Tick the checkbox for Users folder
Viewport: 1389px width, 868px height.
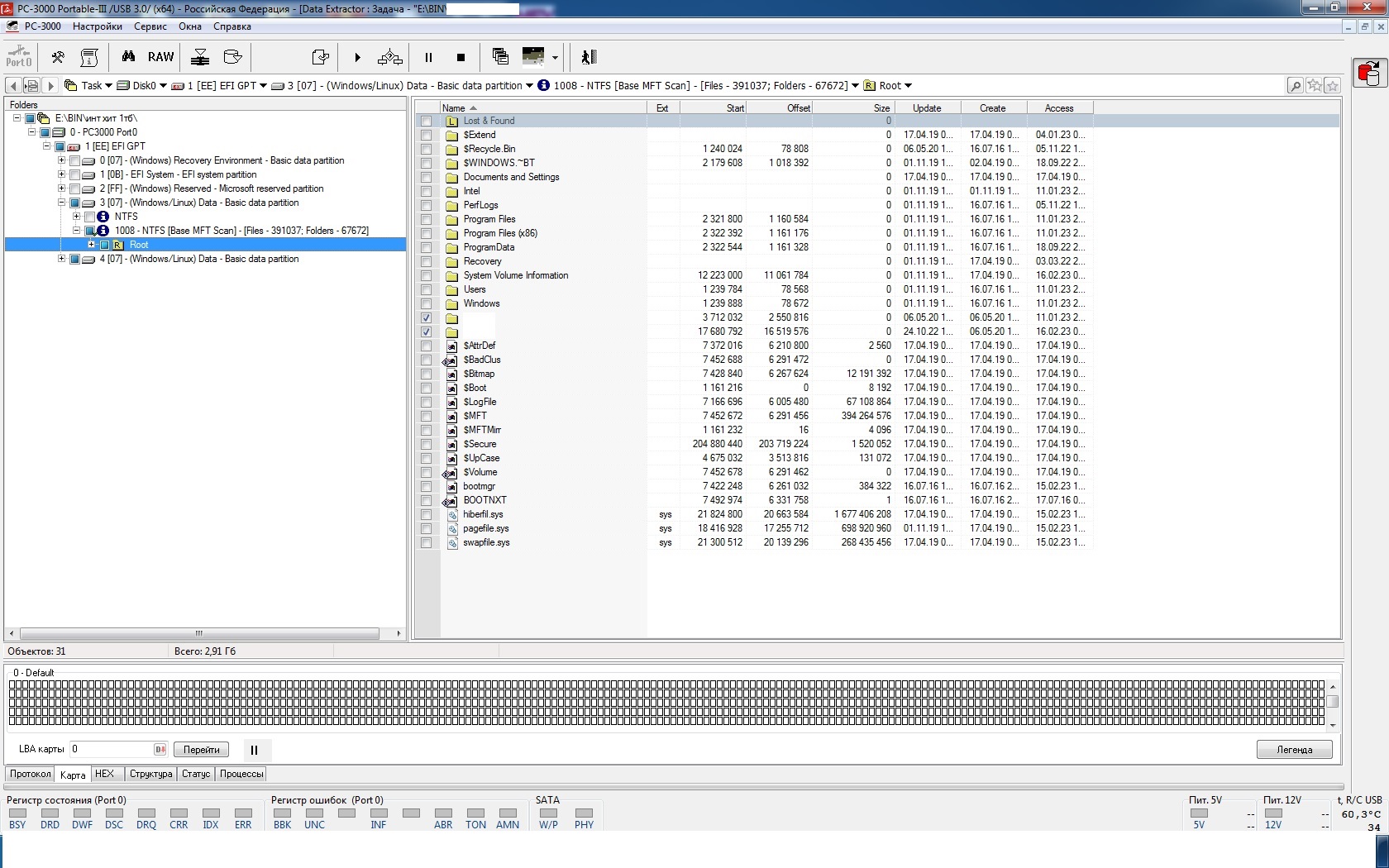click(x=426, y=289)
